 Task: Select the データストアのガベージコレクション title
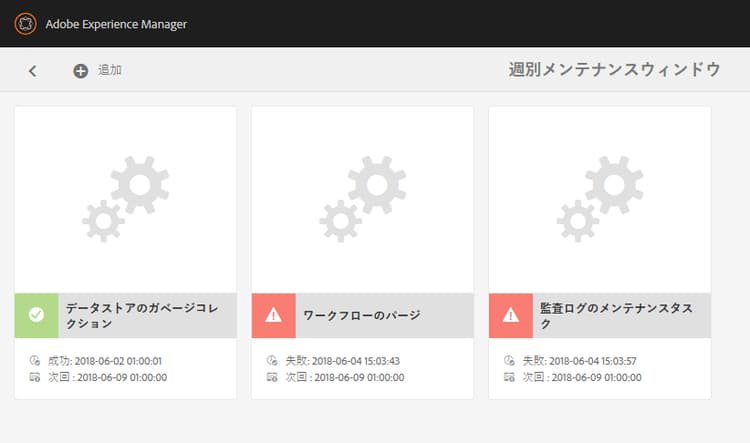click(x=142, y=315)
